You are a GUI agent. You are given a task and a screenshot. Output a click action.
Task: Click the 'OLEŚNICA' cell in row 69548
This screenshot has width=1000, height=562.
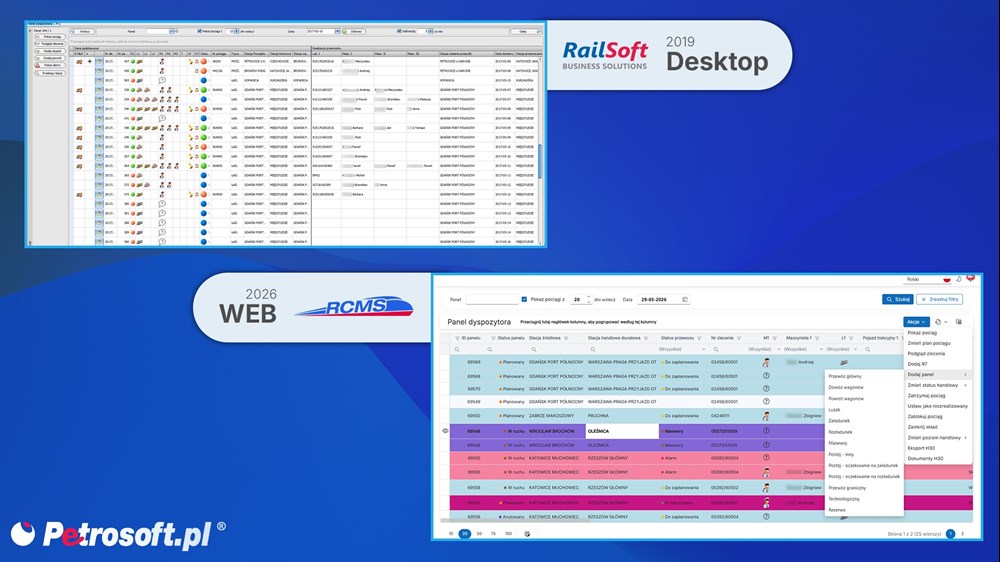click(x=622, y=431)
